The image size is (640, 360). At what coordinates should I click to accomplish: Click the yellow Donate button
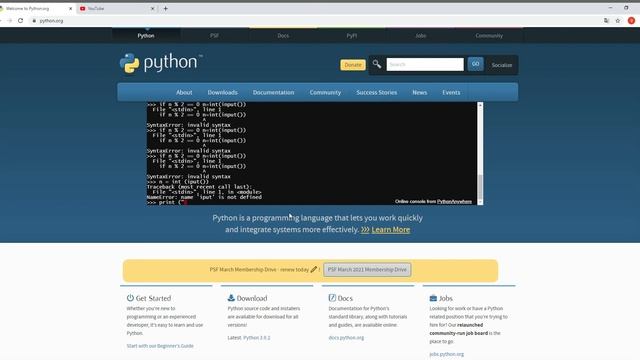[x=353, y=64]
